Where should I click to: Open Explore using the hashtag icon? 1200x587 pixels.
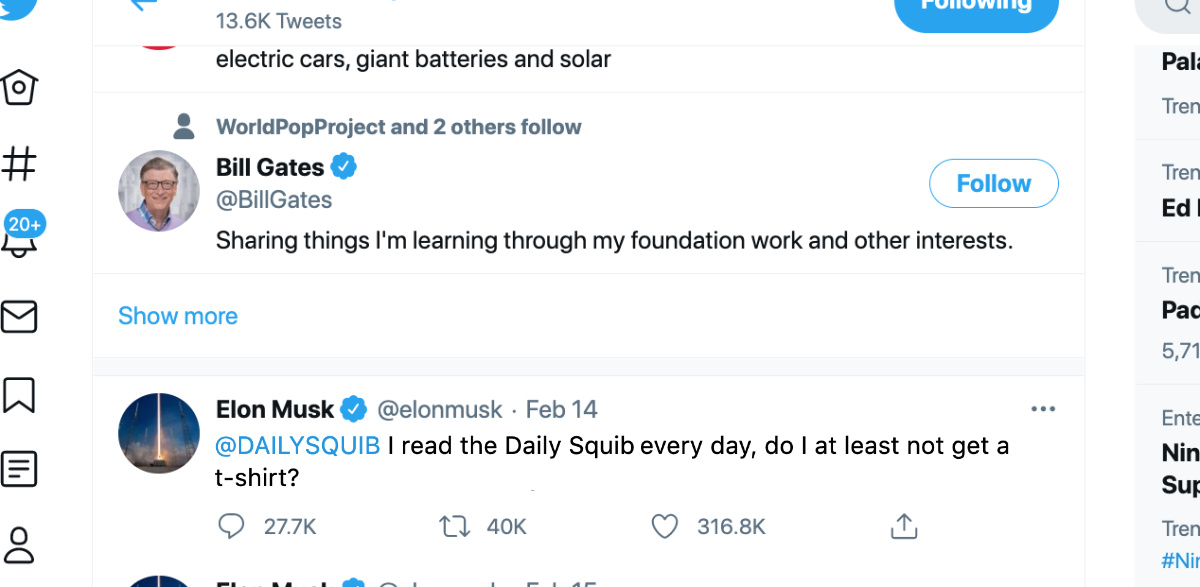click(x=20, y=163)
